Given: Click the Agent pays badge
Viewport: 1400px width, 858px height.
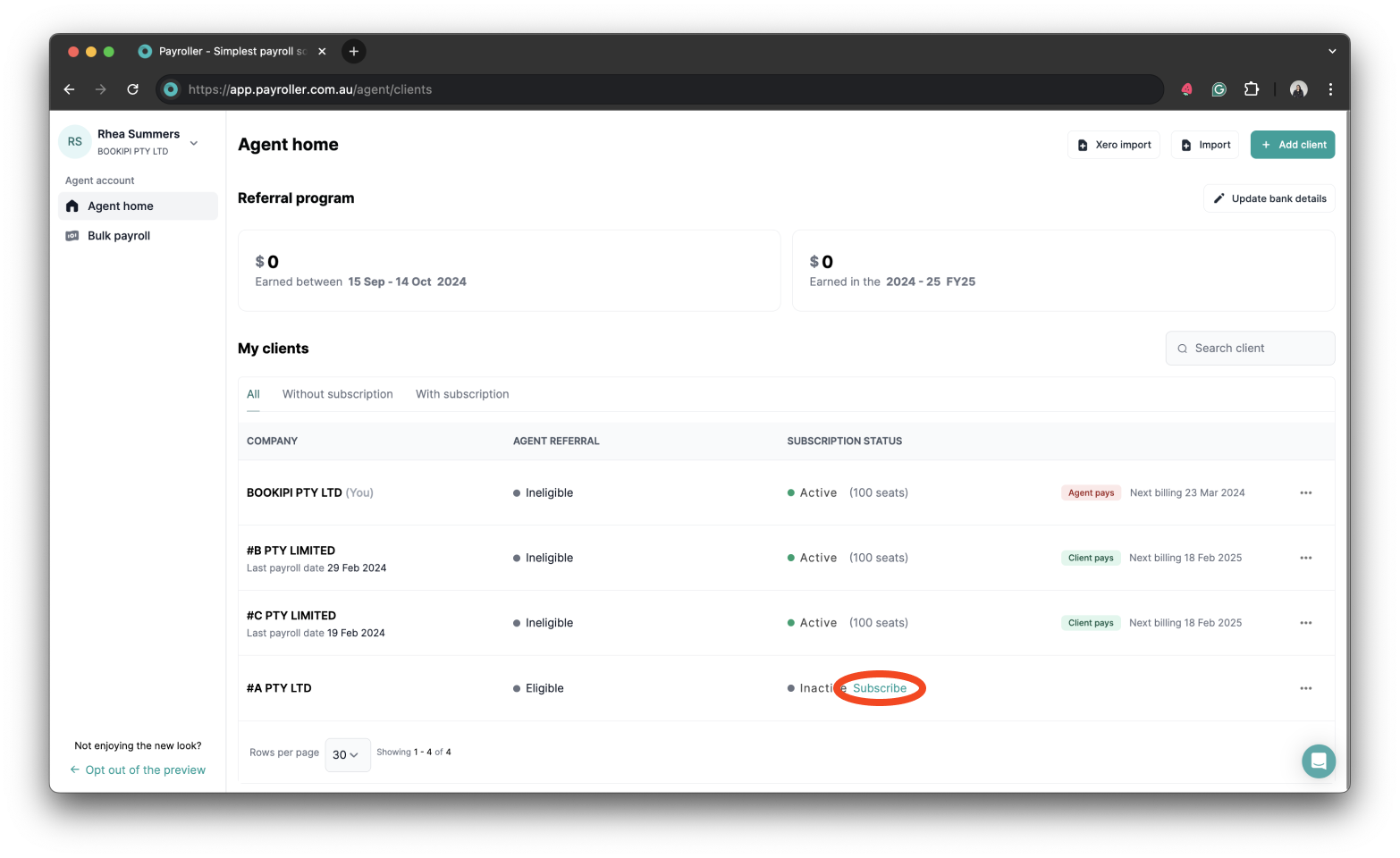Looking at the screenshot, I should [1092, 492].
